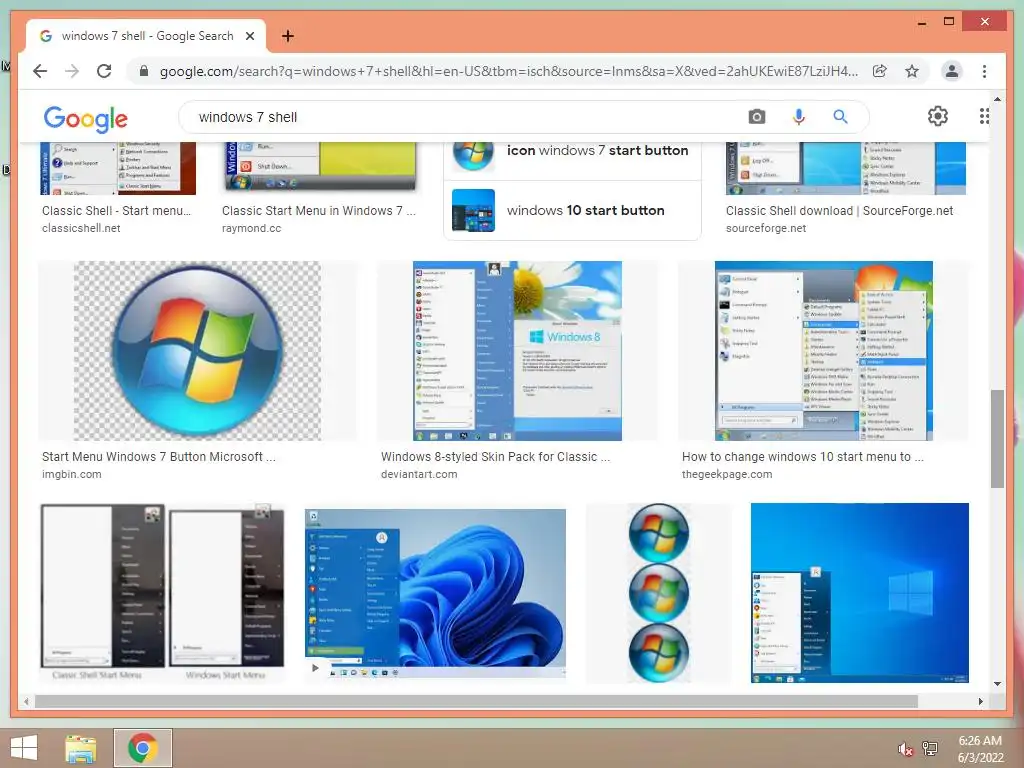Viewport: 1024px width, 768px height.
Task: Open imgbin.com source link
Action: 72,474
